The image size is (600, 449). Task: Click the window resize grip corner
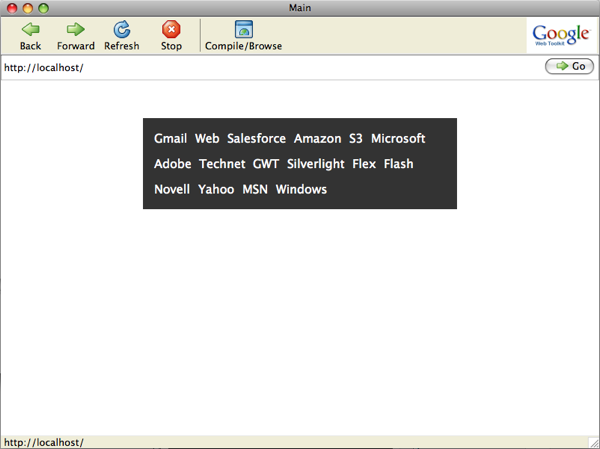click(x=593, y=442)
